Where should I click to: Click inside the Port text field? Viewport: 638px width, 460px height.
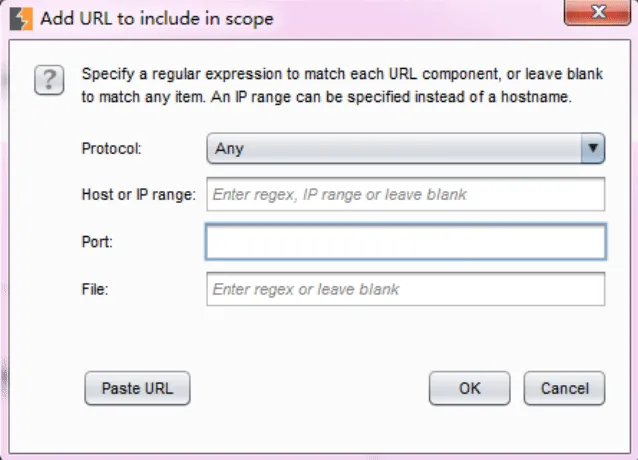[406, 242]
